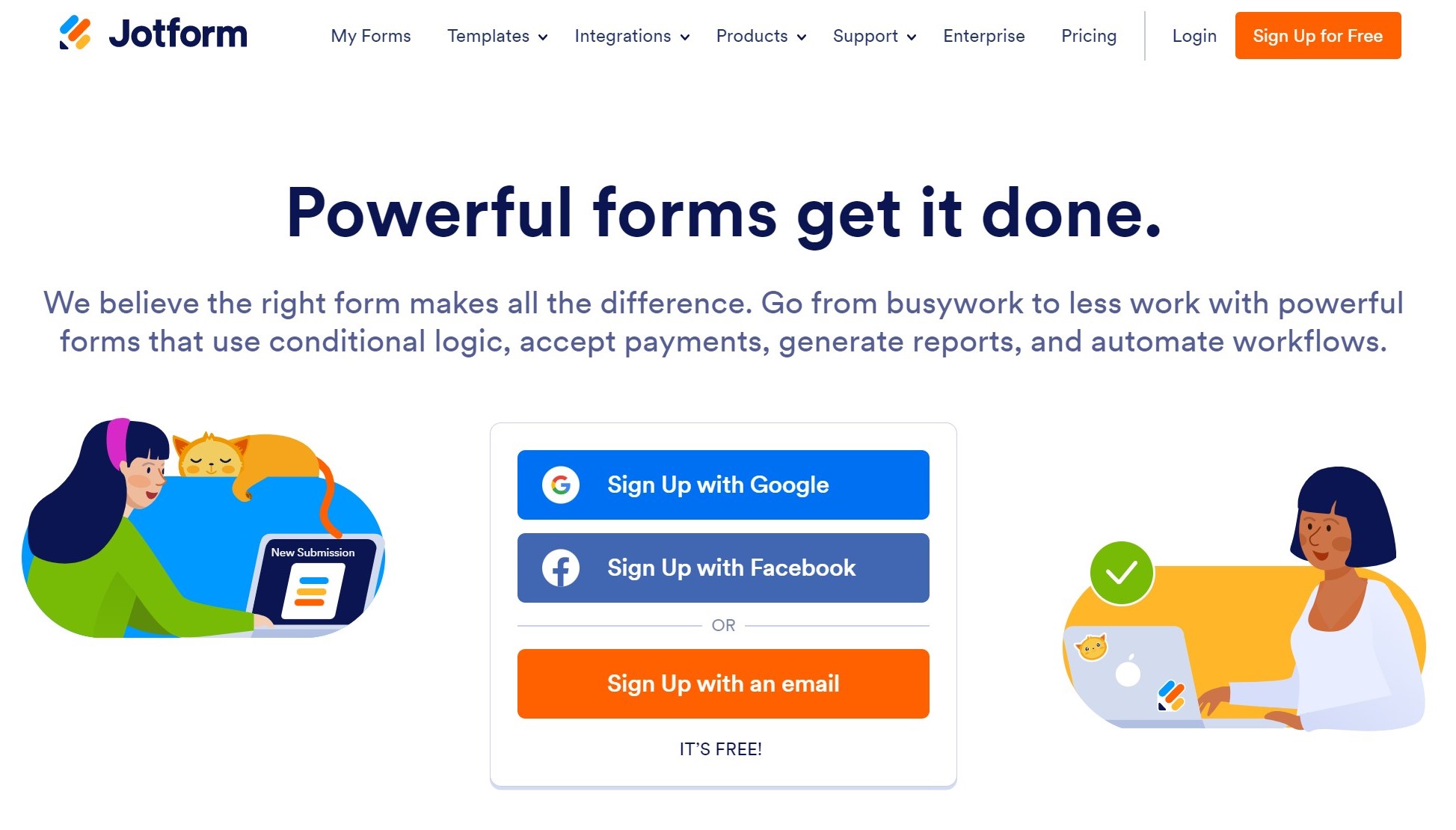Expand the Support navigation dropdown
1456x830 pixels.
(875, 36)
